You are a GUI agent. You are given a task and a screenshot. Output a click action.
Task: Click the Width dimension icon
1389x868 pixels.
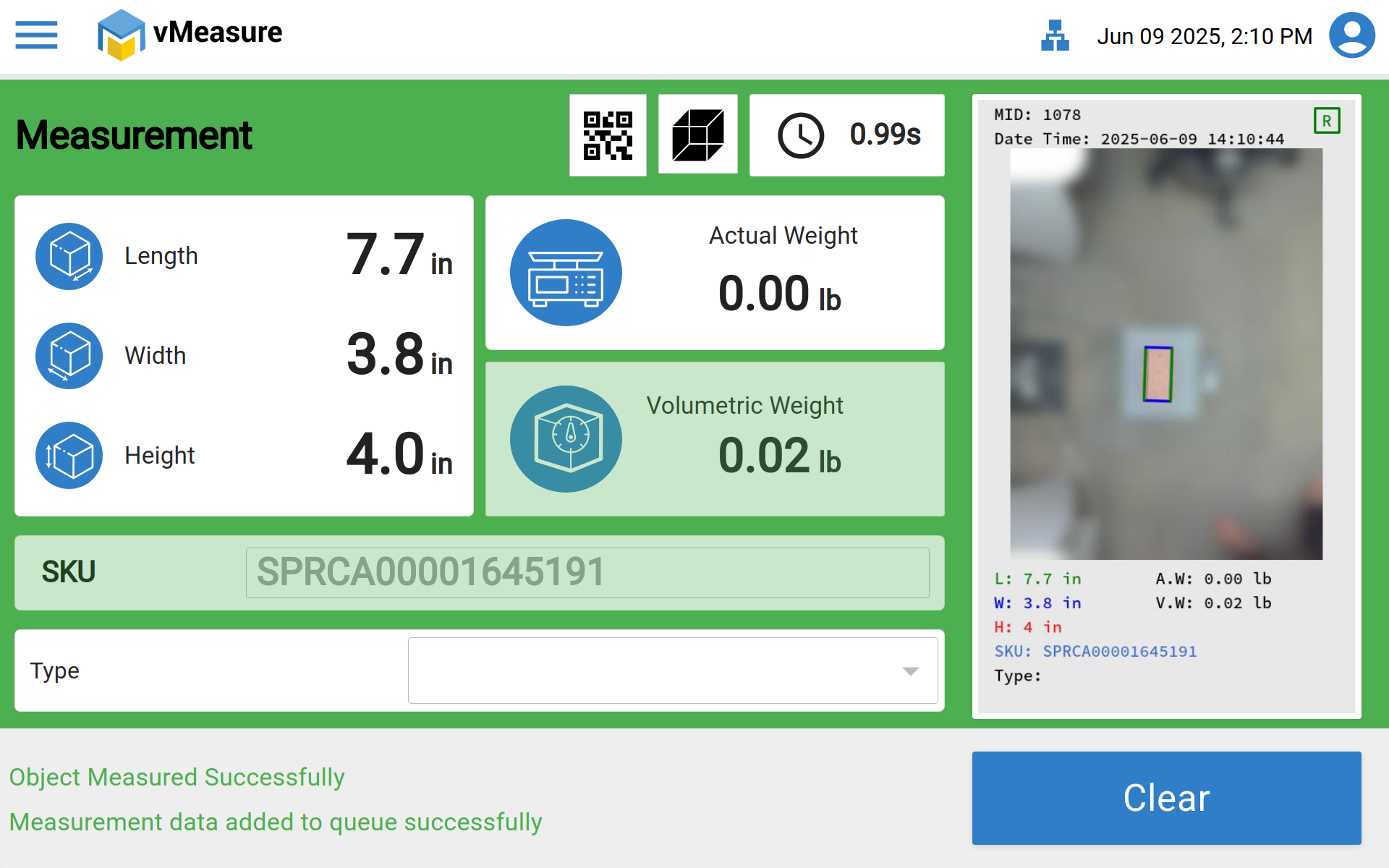[x=69, y=356]
